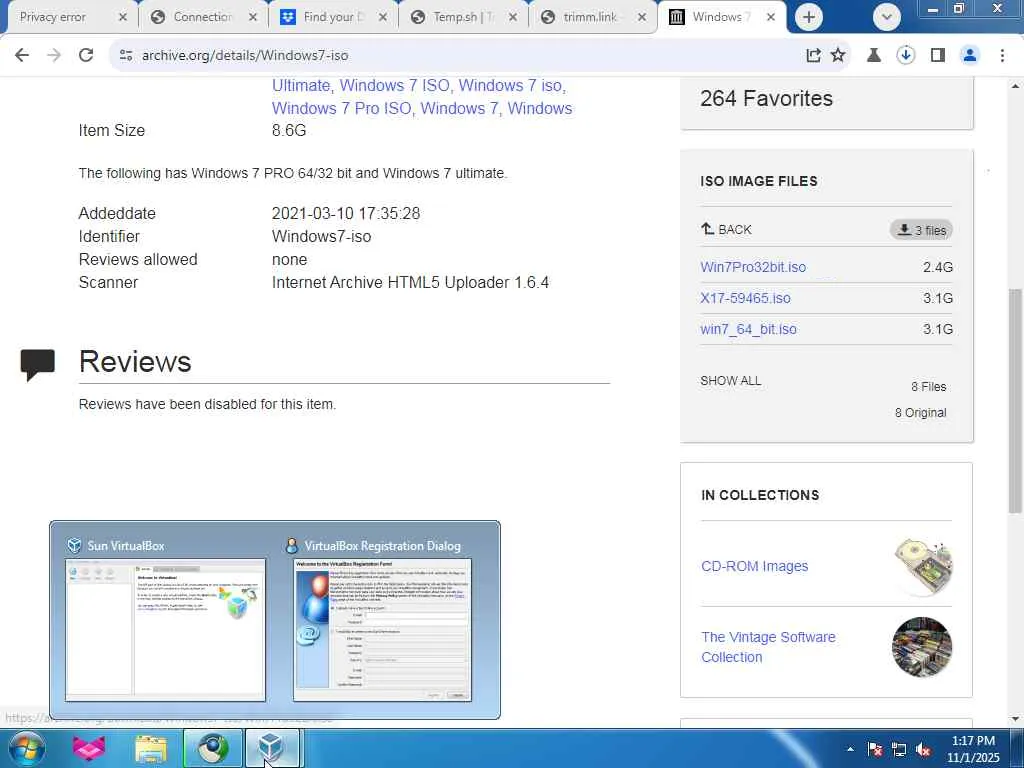1024x768 pixels.
Task: Download X17-59465.iso file
Action: (745, 298)
